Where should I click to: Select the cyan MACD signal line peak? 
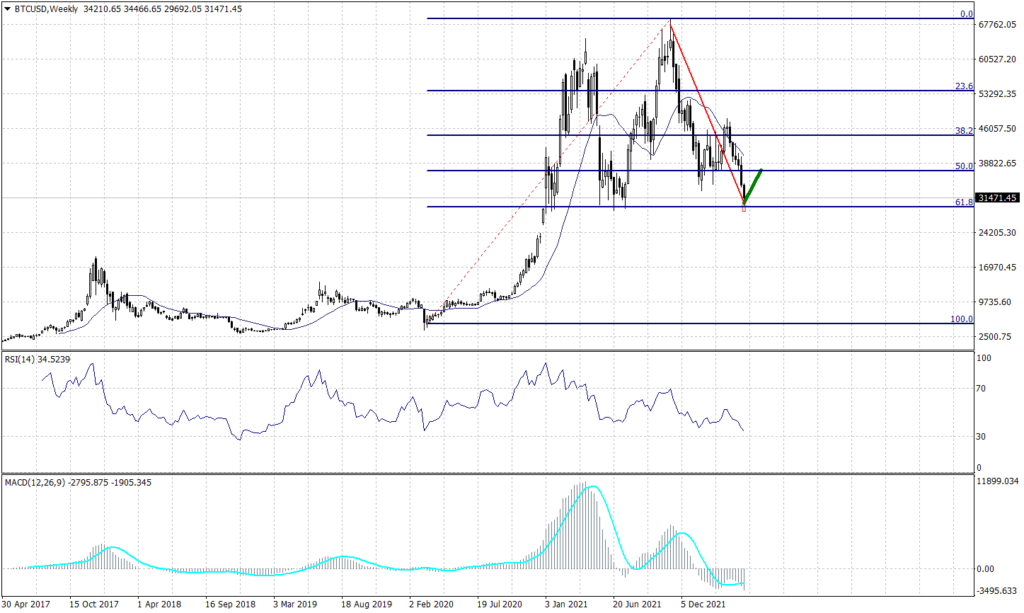(593, 487)
